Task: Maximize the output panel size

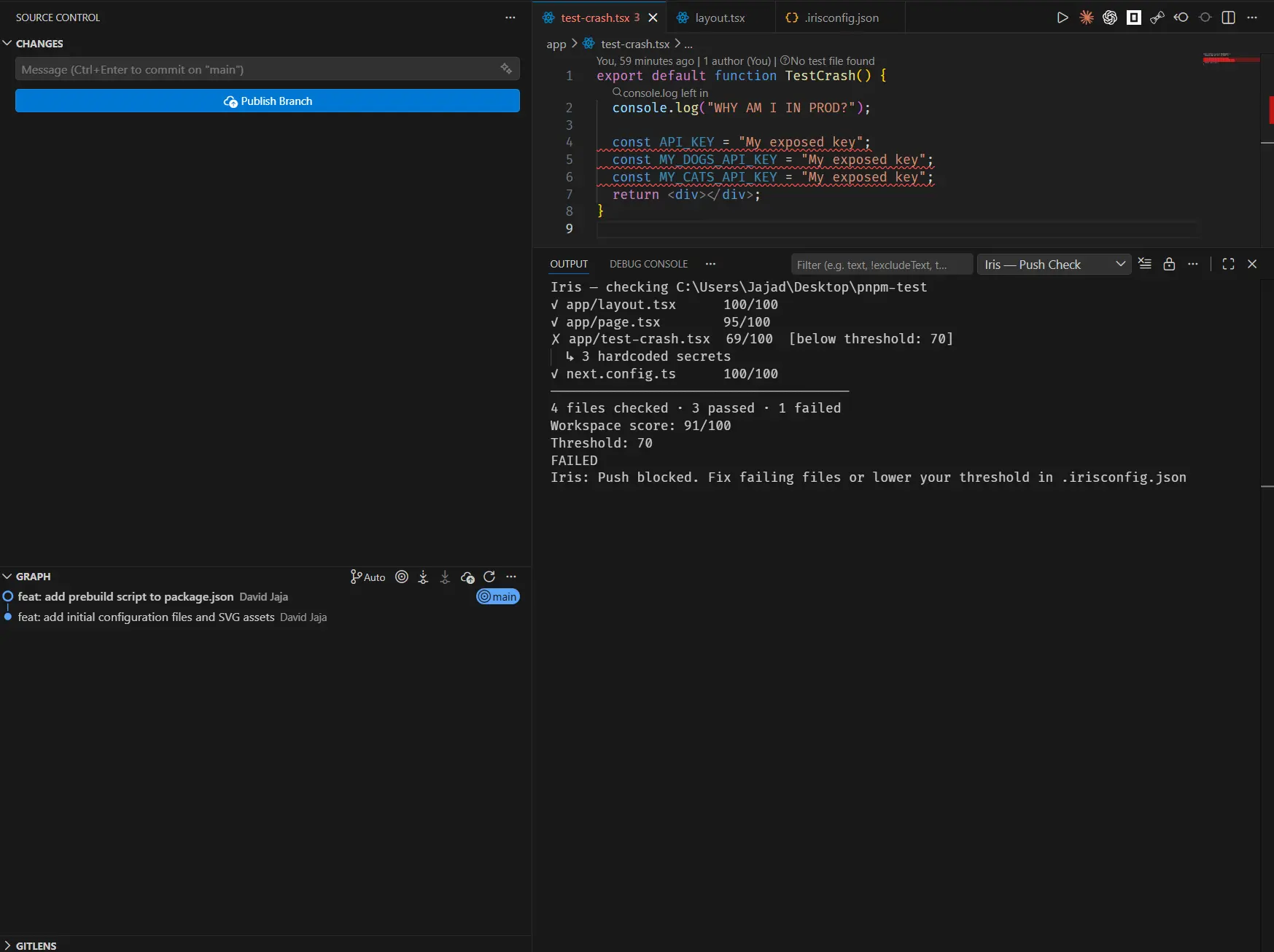Action: tap(1228, 264)
